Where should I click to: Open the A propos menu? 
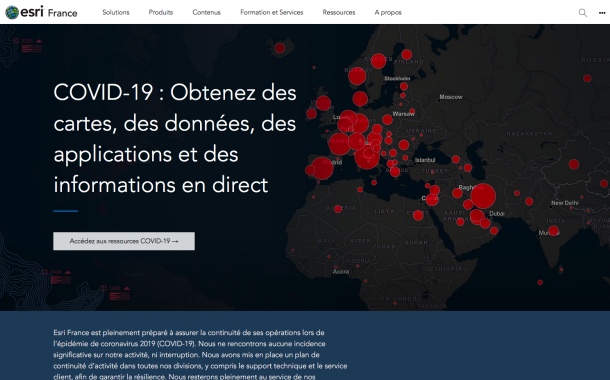(388, 12)
